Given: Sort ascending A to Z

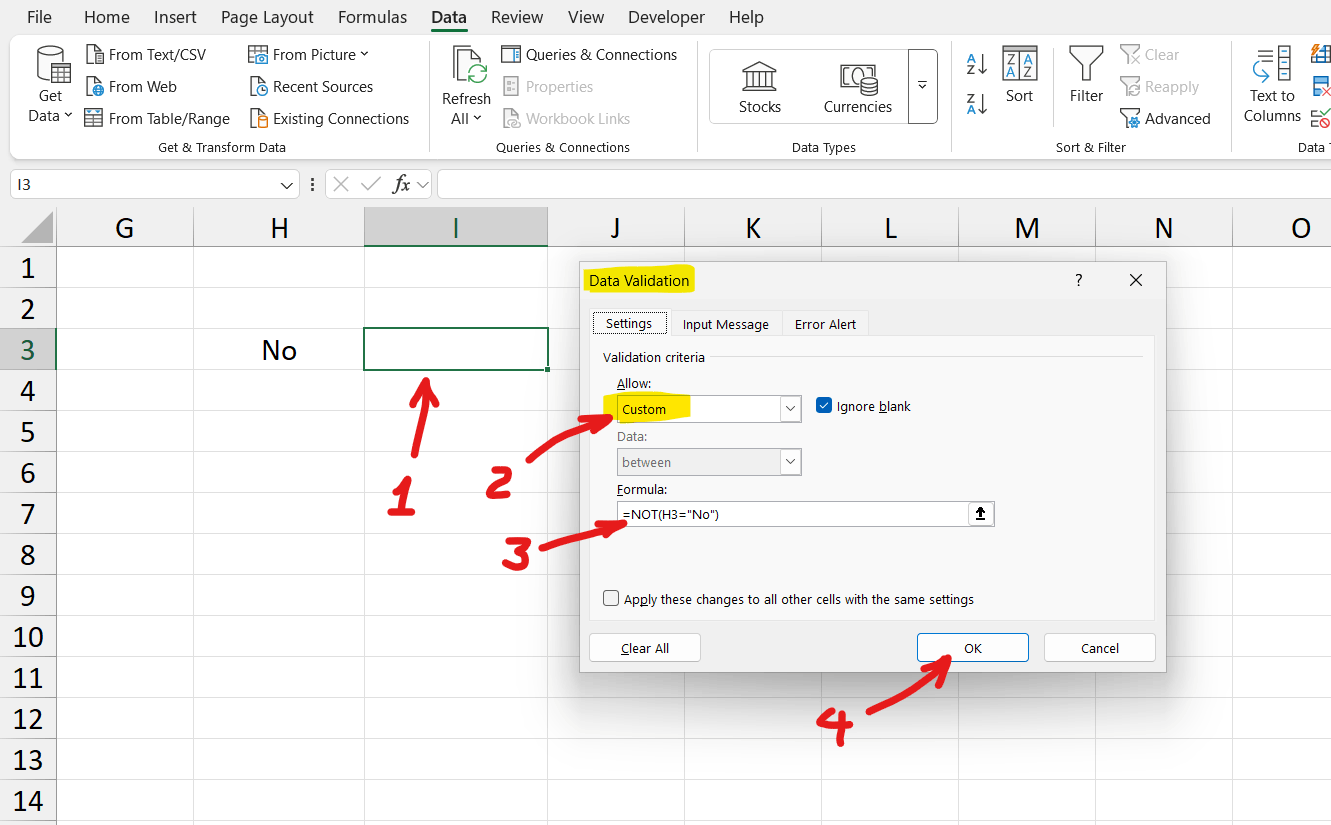Looking at the screenshot, I should pyautogui.click(x=975, y=63).
